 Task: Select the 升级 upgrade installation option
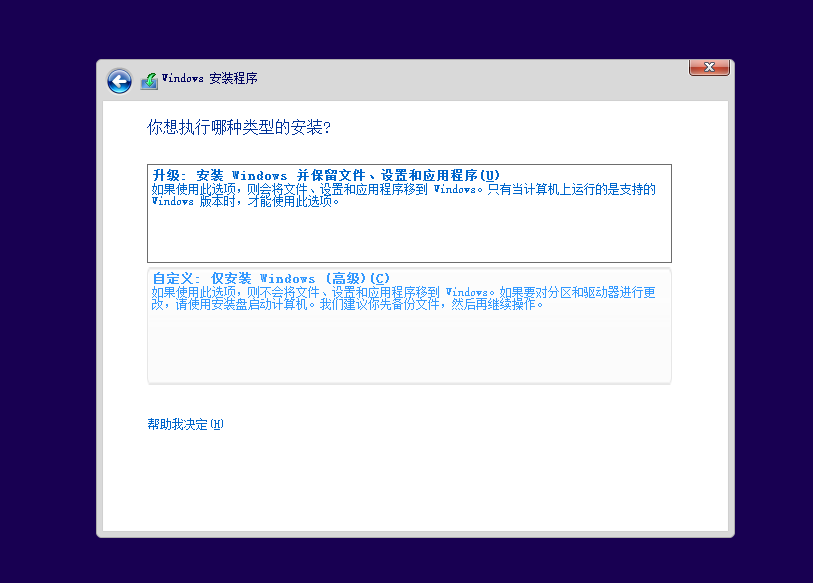point(408,212)
